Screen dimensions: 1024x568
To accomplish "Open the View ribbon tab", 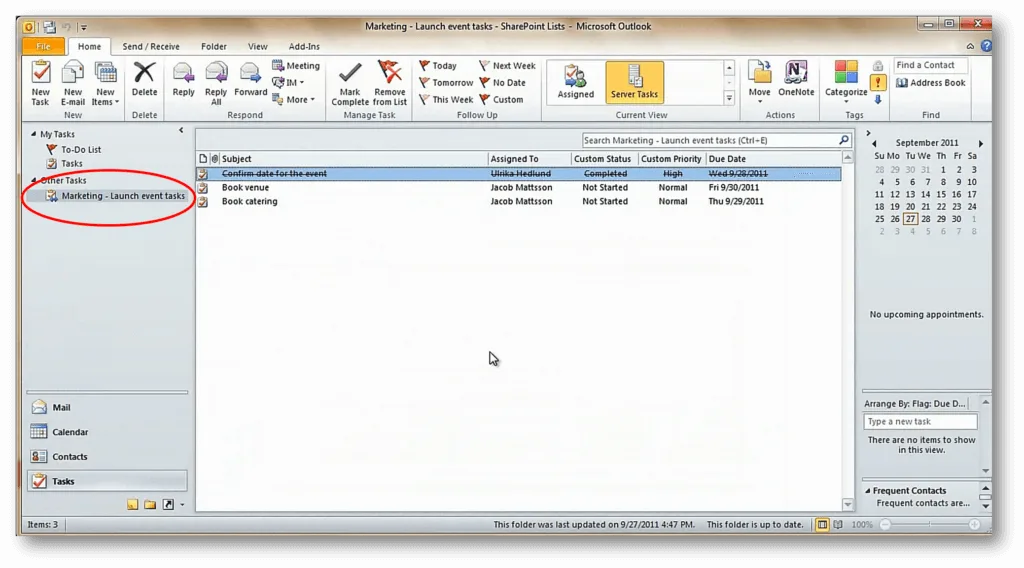I will 257,46.
